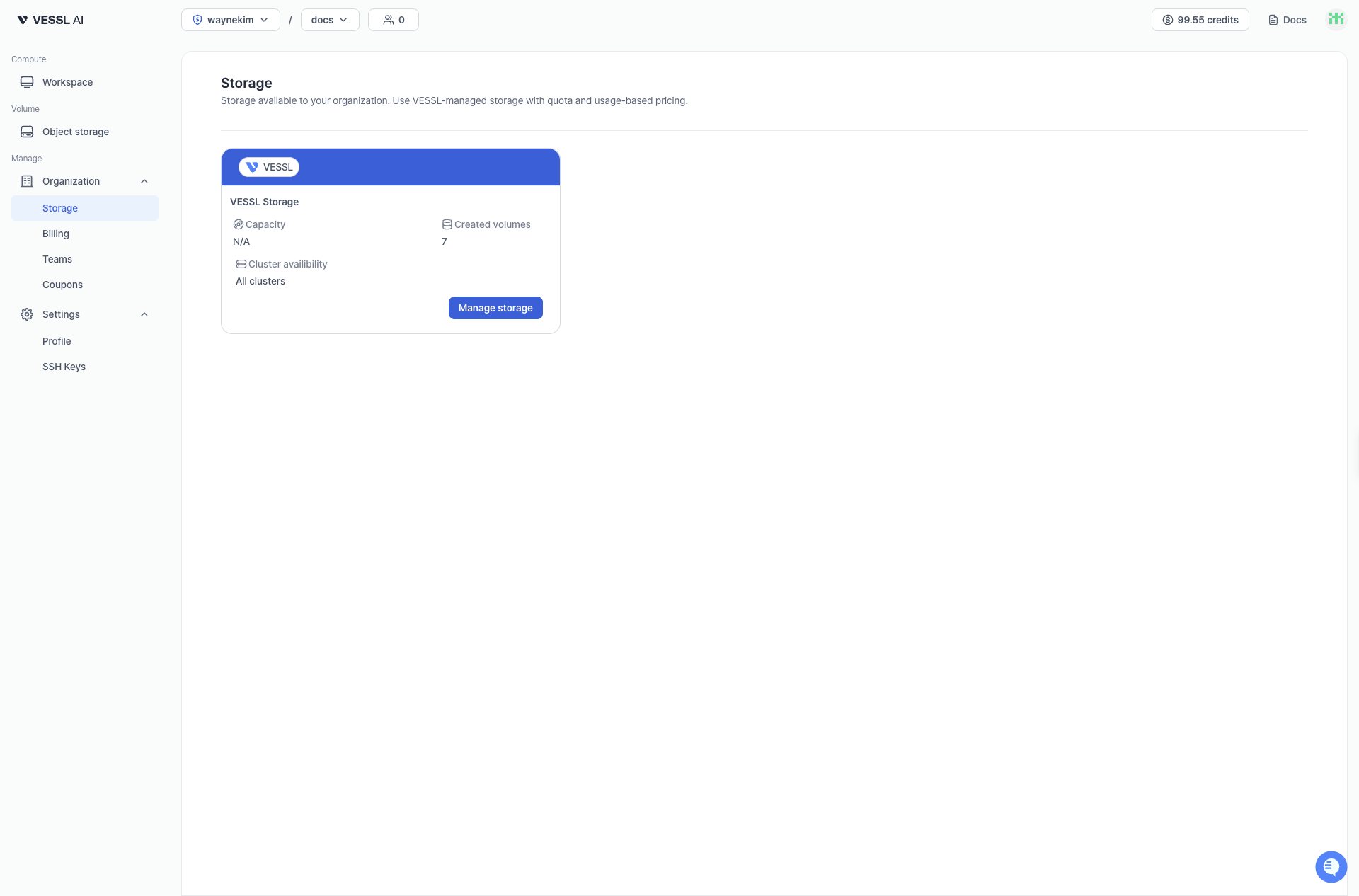Switch to the Billing section
The width and height of the screenshot is (1359, 896).
(x=55, y=234)
